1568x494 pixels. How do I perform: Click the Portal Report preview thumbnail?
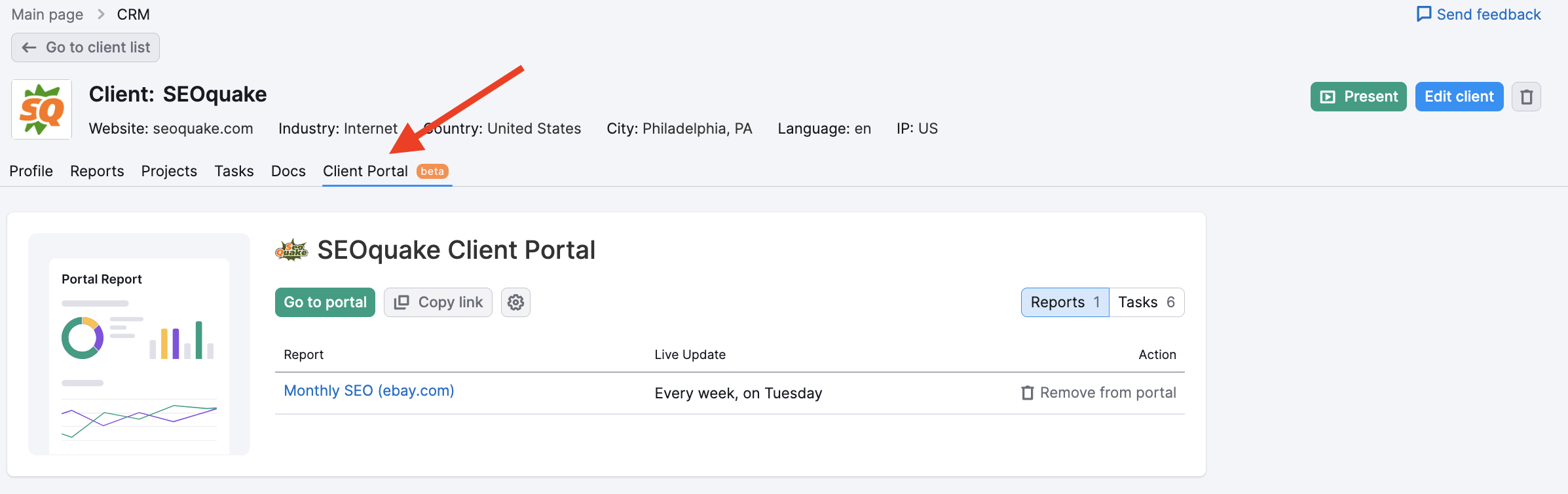click(x=140, y=344)
